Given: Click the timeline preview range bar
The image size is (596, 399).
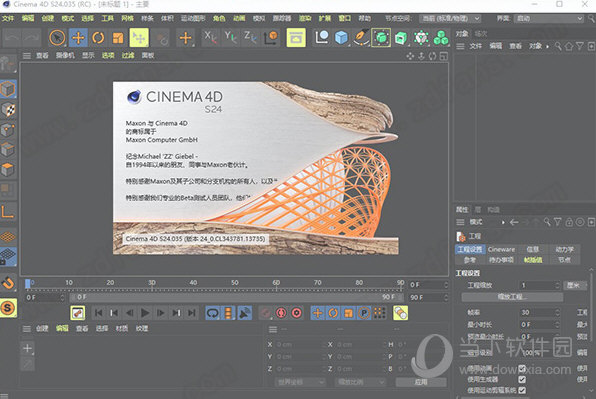Looking at the screenshot, I should pyautogui.click(x=235, y=297).
